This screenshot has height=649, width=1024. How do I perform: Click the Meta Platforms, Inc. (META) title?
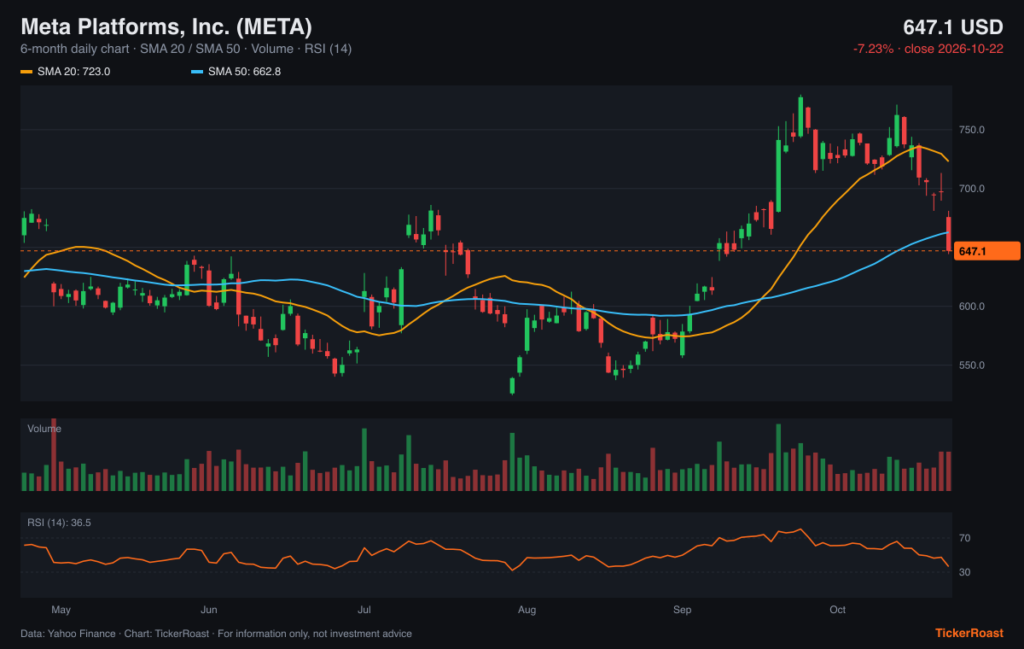(167, 27)
